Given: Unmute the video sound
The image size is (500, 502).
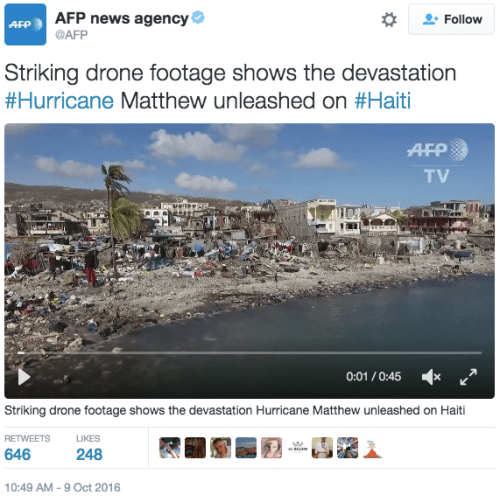Looking at the screenshot, I should (431, 377).
